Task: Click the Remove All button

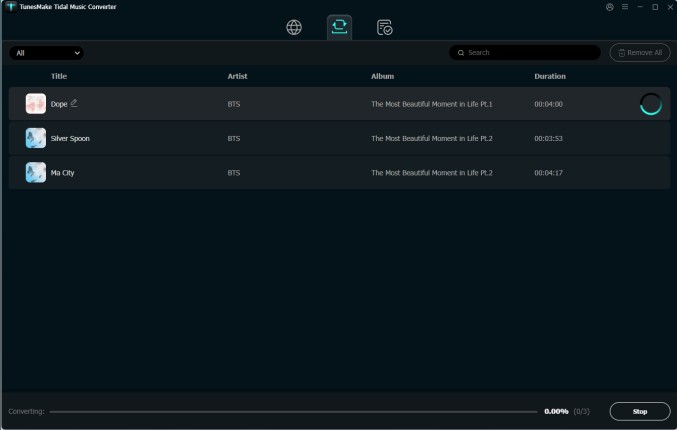Action: (640, 53)
